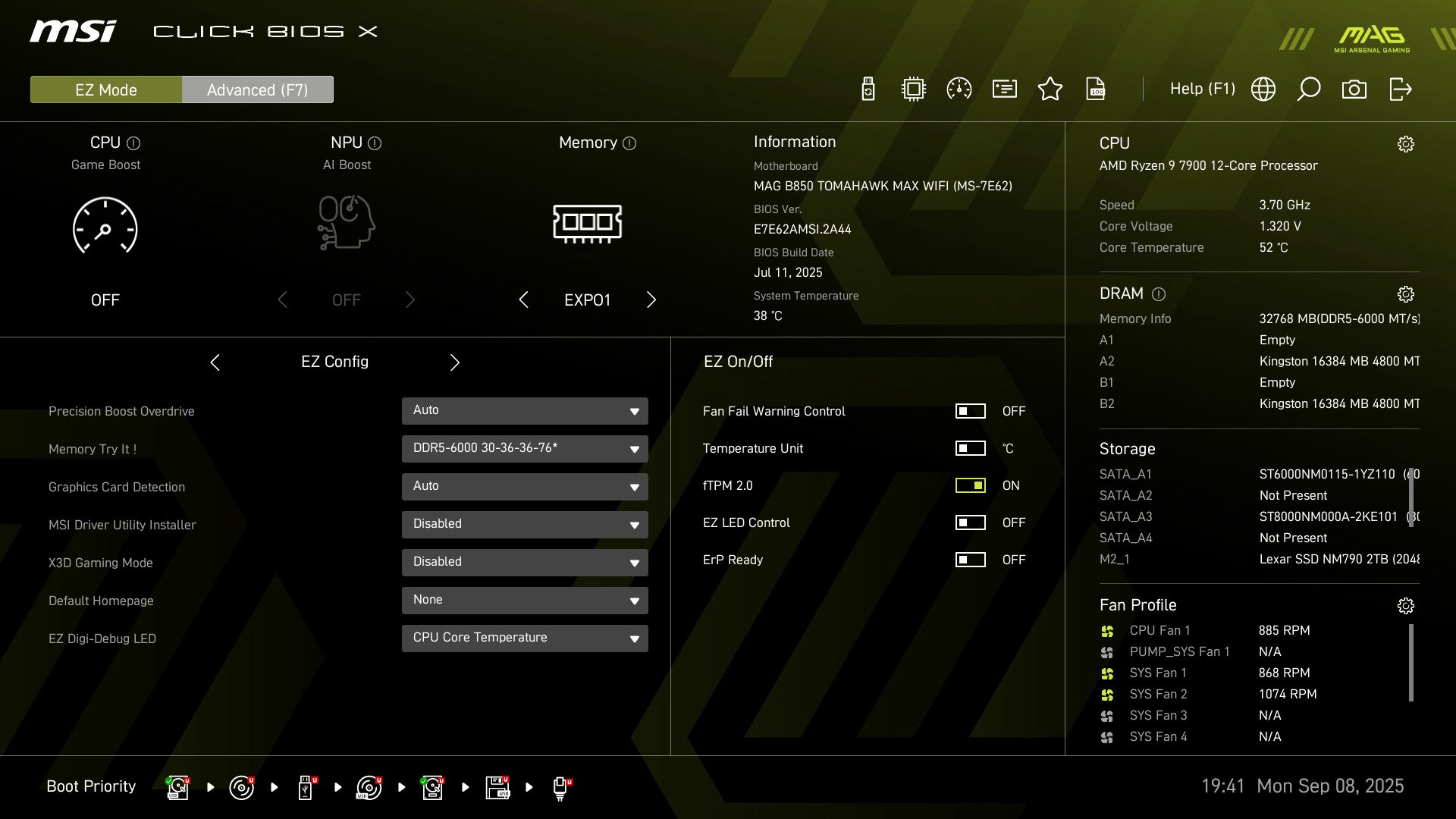The height and width of the screenshot is (819, 1456).
Task: Open the CPU hardware information icon
Action: 913,89
